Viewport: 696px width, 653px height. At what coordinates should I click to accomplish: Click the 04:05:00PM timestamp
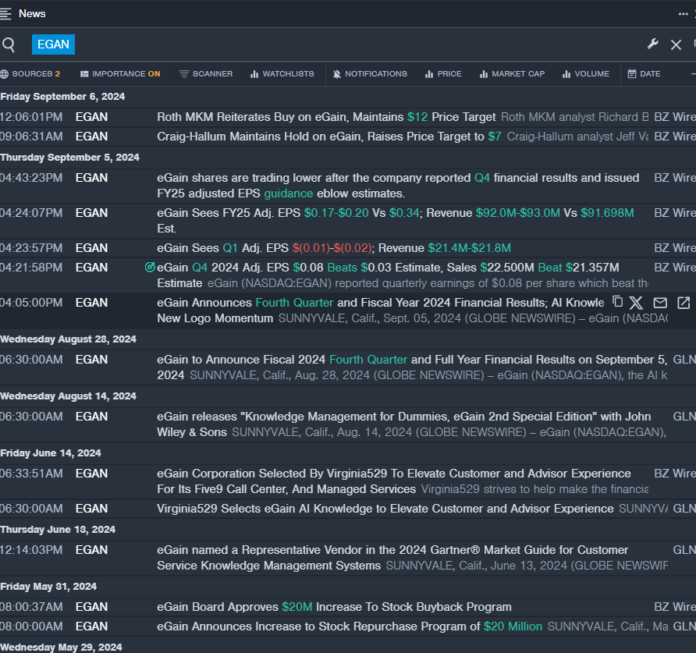pos(31,302)
